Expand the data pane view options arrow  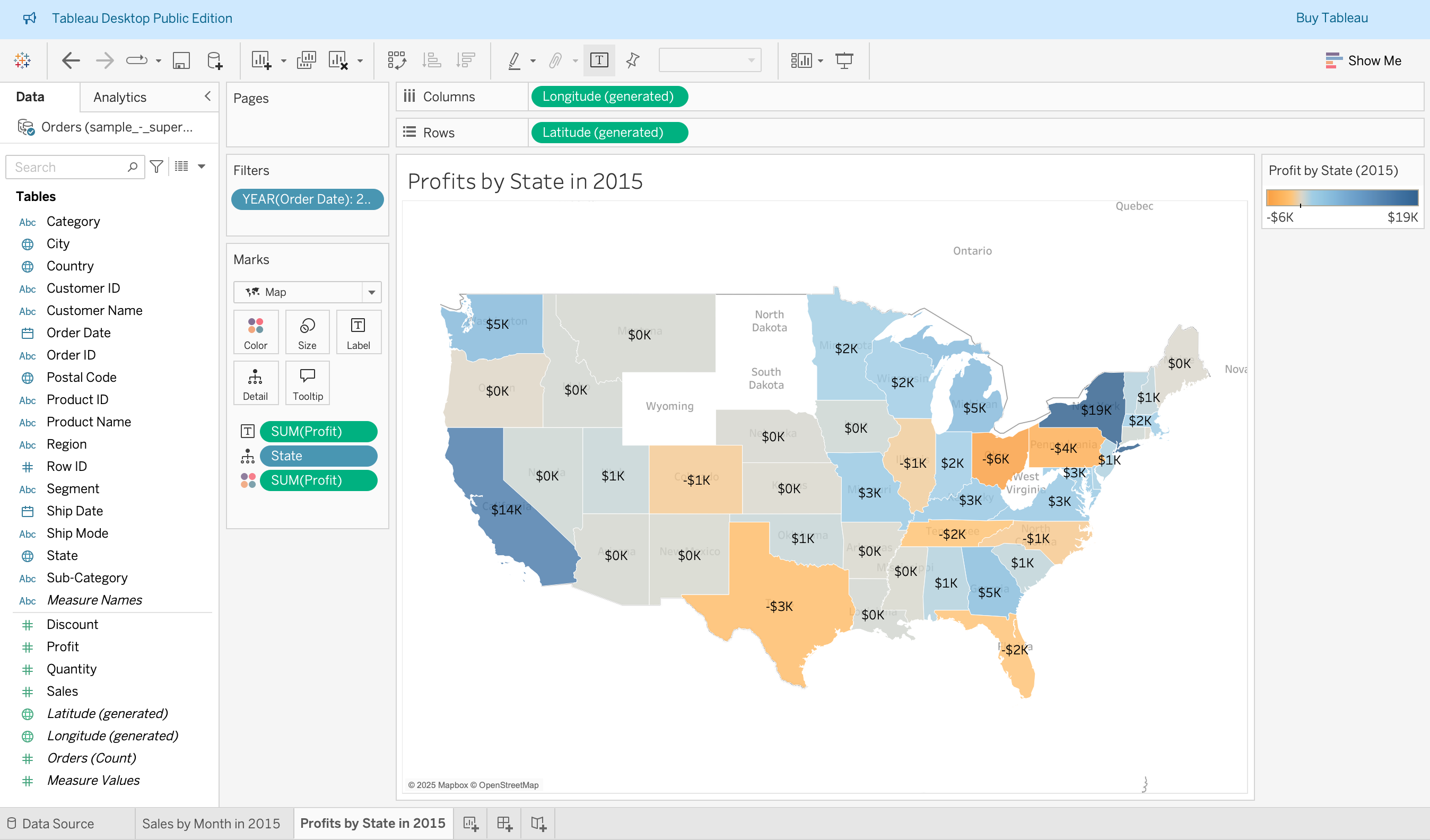[x=202, y=167]
